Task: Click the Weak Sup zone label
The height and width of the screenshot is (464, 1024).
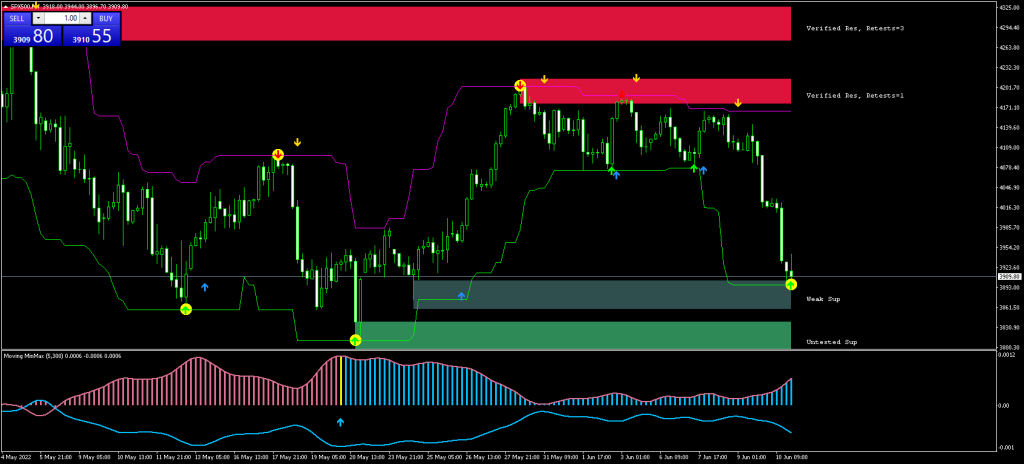Action: 823,298
